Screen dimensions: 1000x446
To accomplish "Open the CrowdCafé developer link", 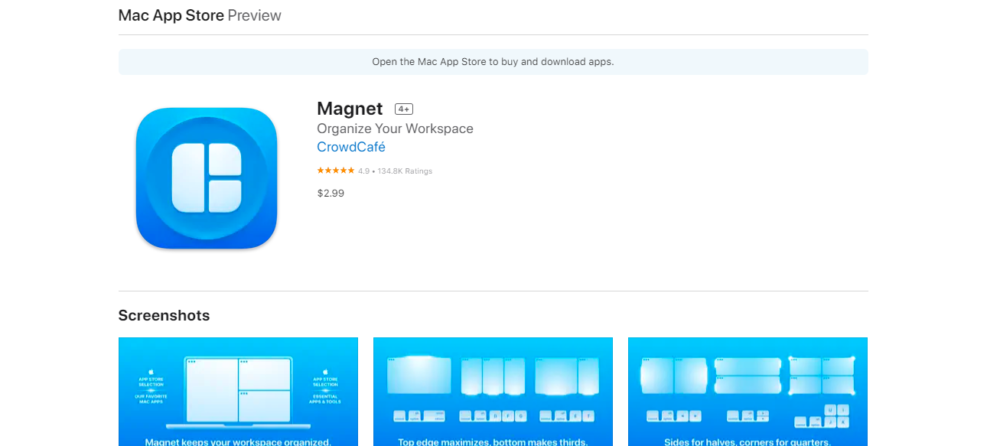I will tap(351, 147).
